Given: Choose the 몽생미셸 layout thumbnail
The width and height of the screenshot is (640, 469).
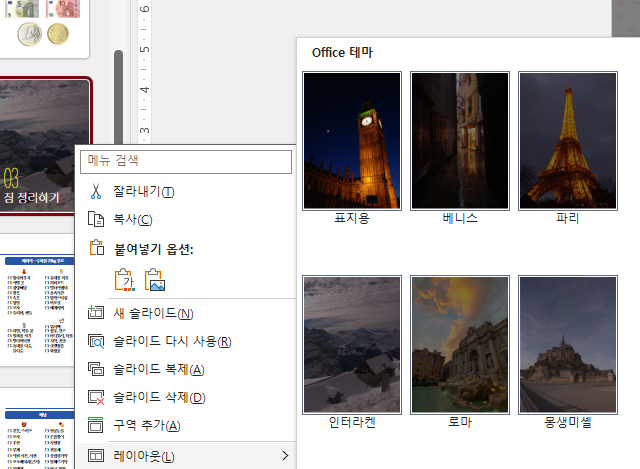Looking at the screenshot, I should tap(568, 344).
